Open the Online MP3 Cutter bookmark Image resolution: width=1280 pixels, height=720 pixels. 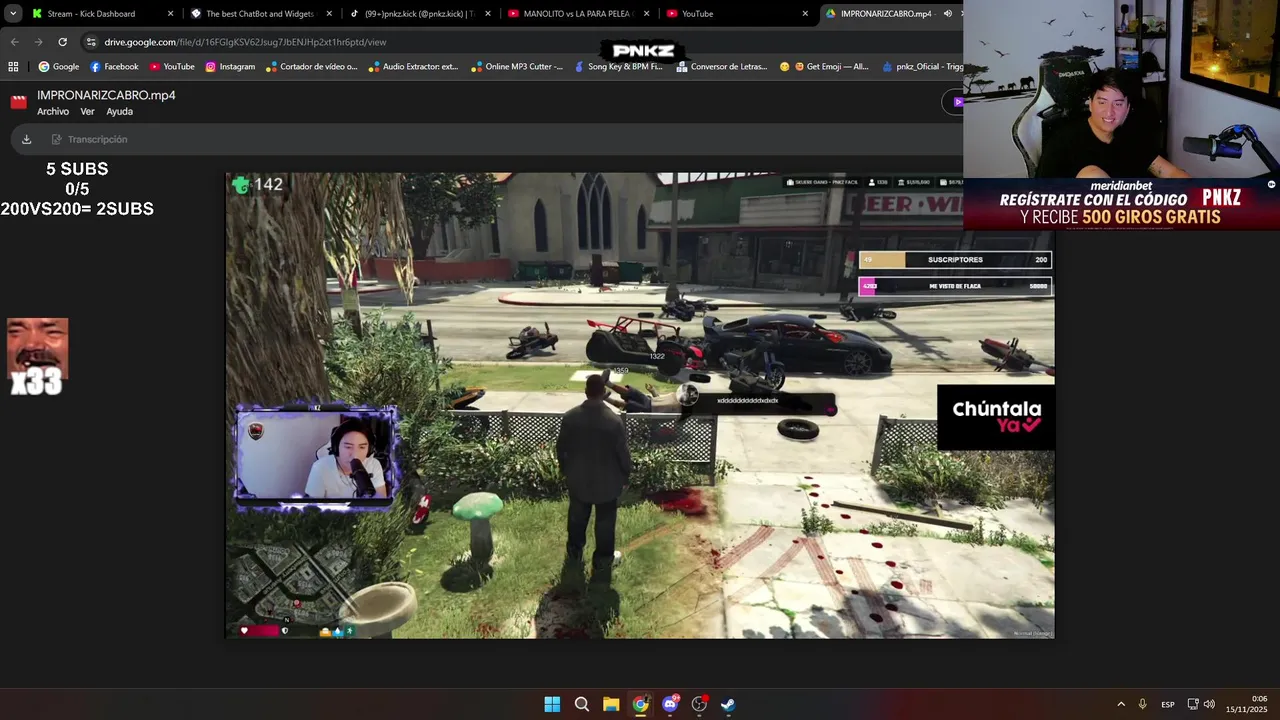516,67
